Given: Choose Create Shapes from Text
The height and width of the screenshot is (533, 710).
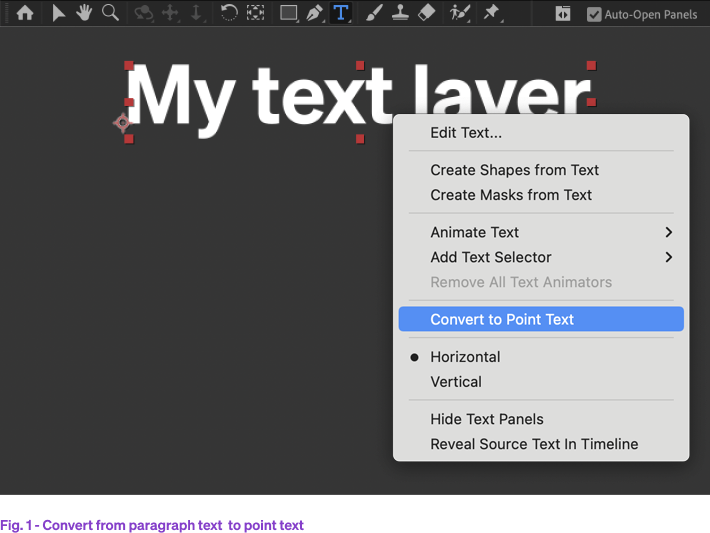Looking at the screenshot, I should (x=541, y=170).
